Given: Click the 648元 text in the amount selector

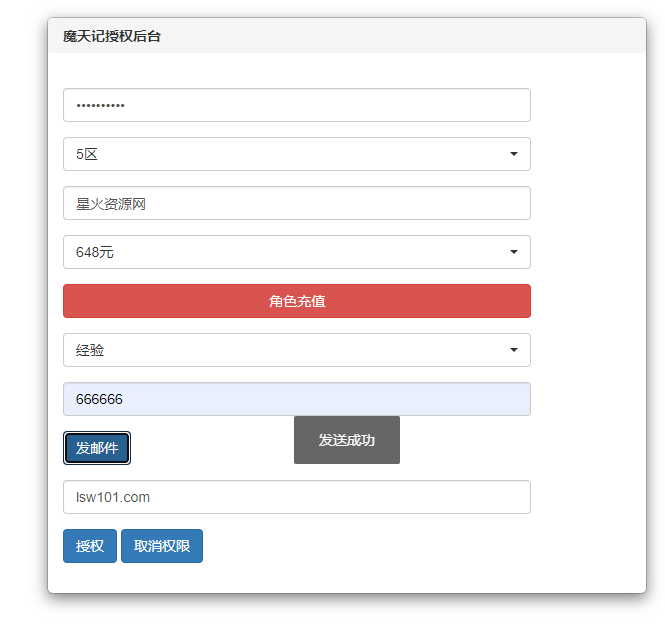Looking at the screenshot, I should pyautogui.click(x=95, y=252).
